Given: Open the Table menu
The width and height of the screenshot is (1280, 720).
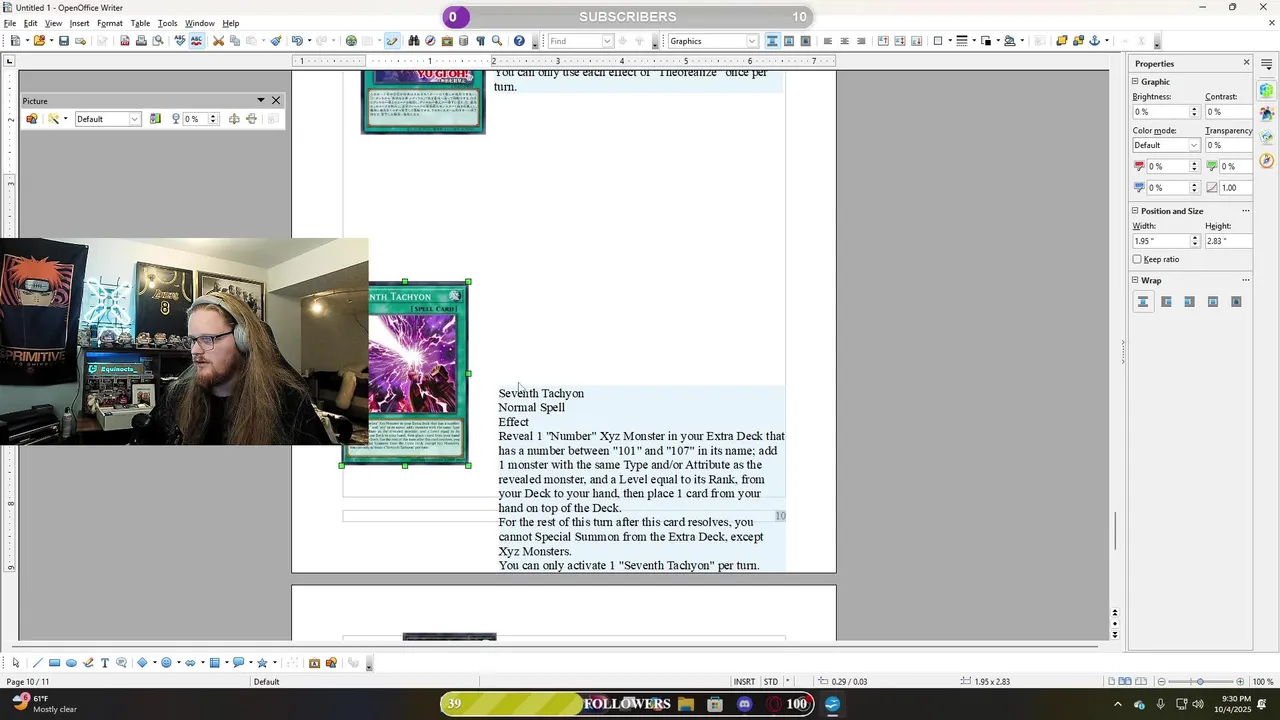Looking at the screenshot, I should coord(140,23).
